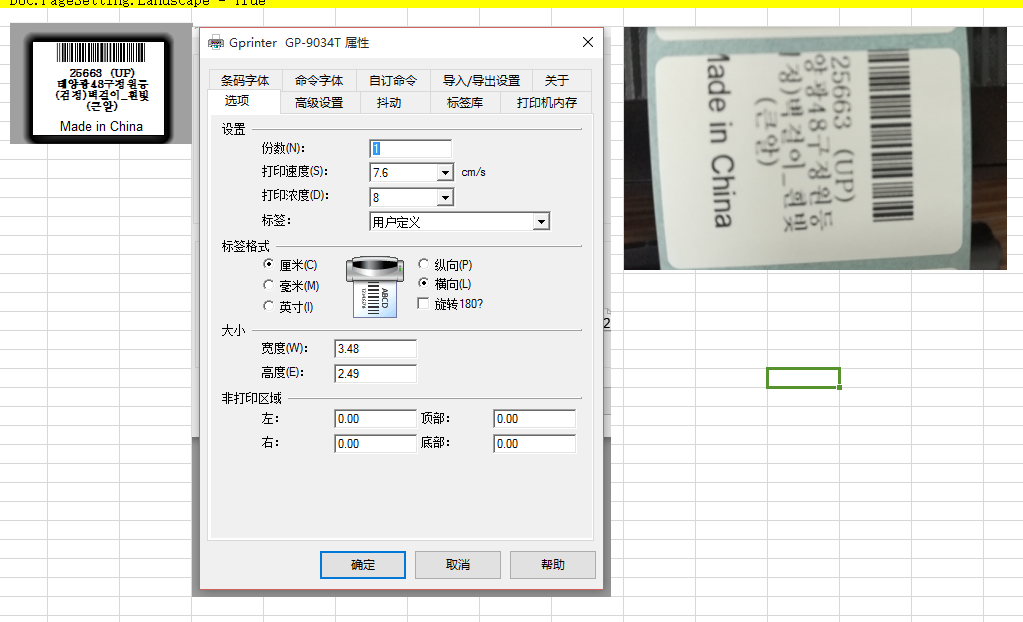
Task: Open the 标签库 label library tab
Action: 465,102
